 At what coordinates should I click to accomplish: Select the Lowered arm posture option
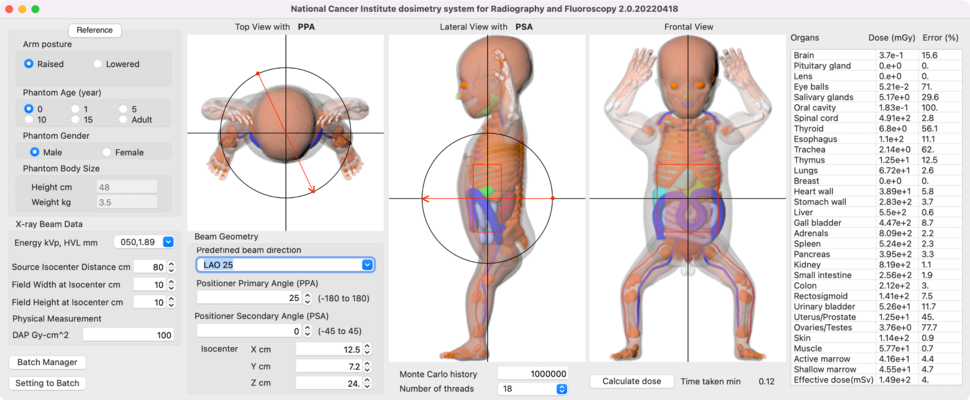tap(98, 64)
